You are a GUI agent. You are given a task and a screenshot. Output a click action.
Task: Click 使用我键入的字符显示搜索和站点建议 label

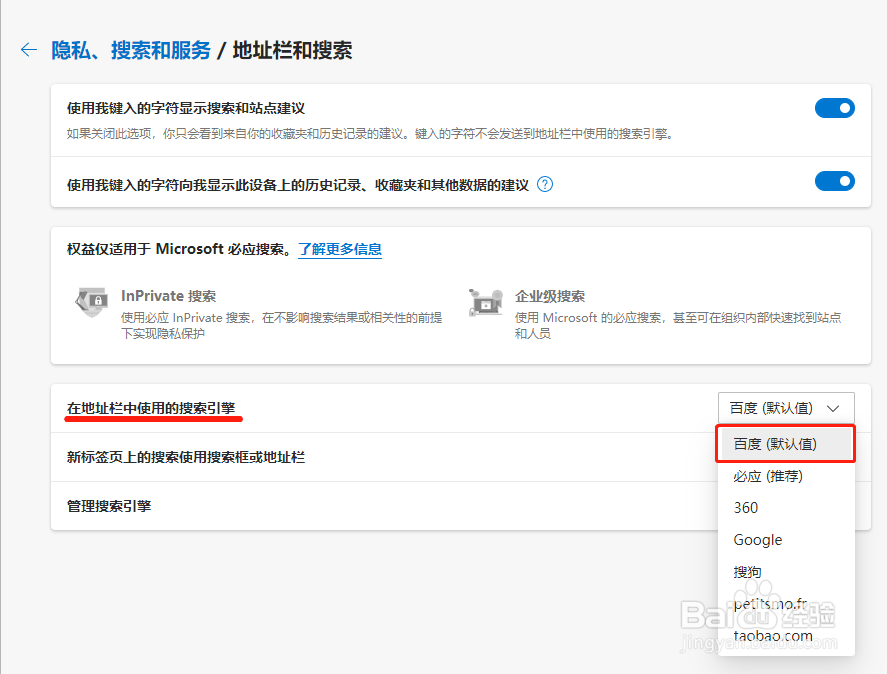click(186, 108)
